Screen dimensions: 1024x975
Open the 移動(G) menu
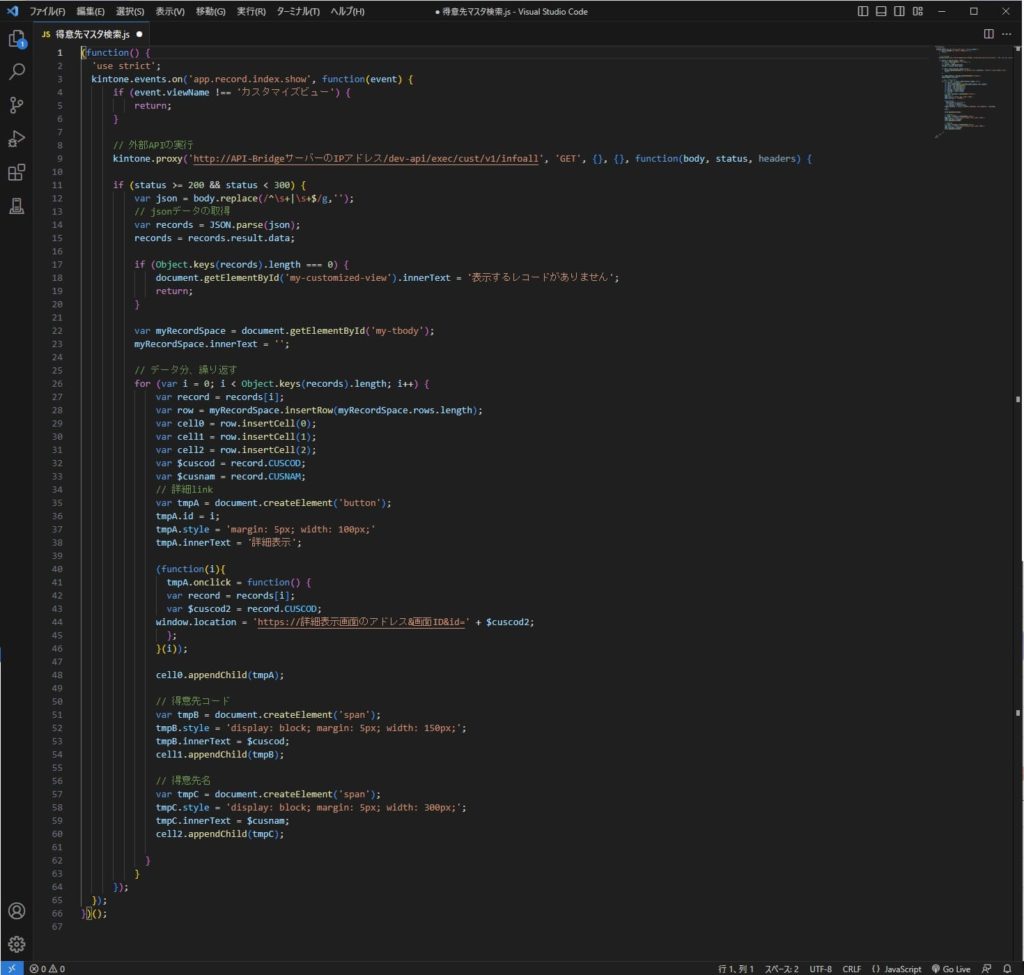coord(210,12)
